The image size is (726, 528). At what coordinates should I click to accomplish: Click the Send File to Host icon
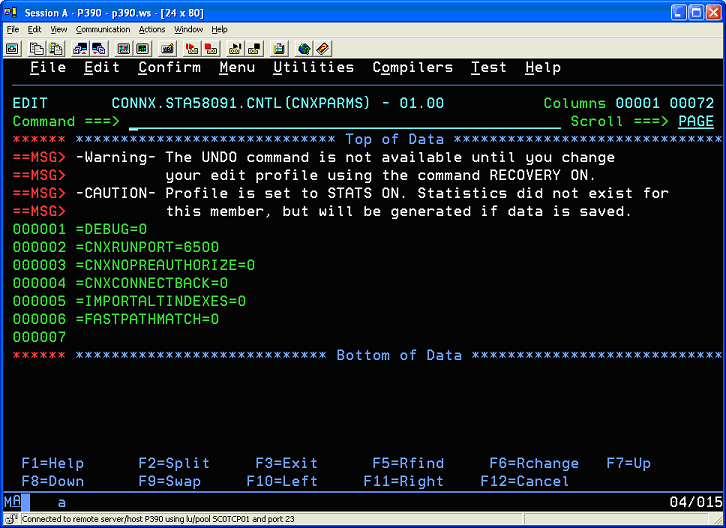pyautogui.click(x=80, y=49)
